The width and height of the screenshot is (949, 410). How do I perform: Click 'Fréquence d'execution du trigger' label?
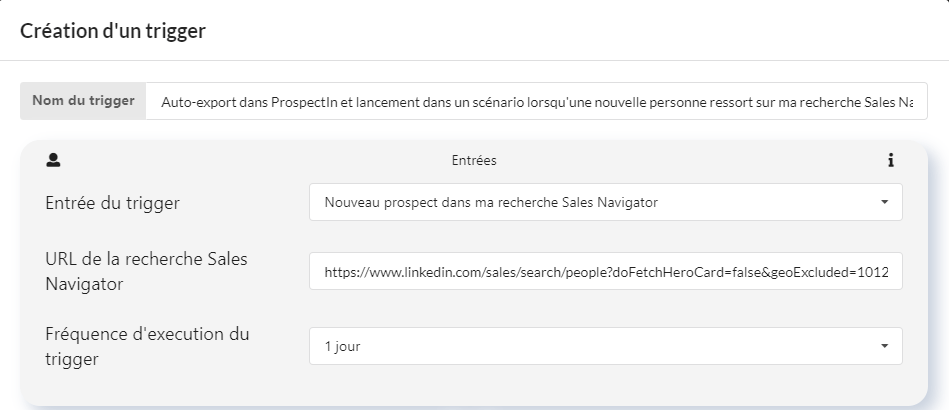(x=147, y=346)
